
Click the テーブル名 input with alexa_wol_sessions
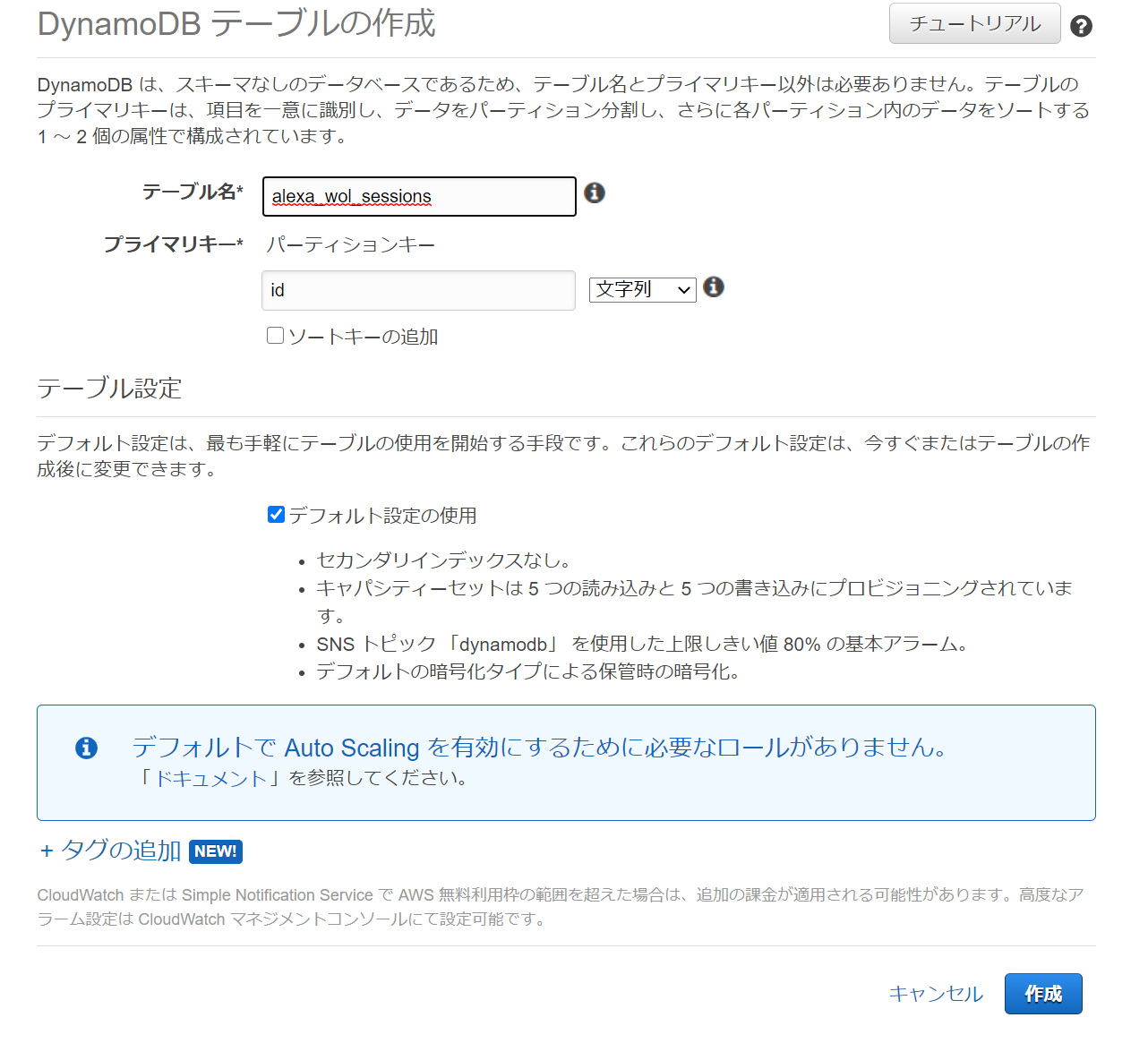(x=419, y=196)
